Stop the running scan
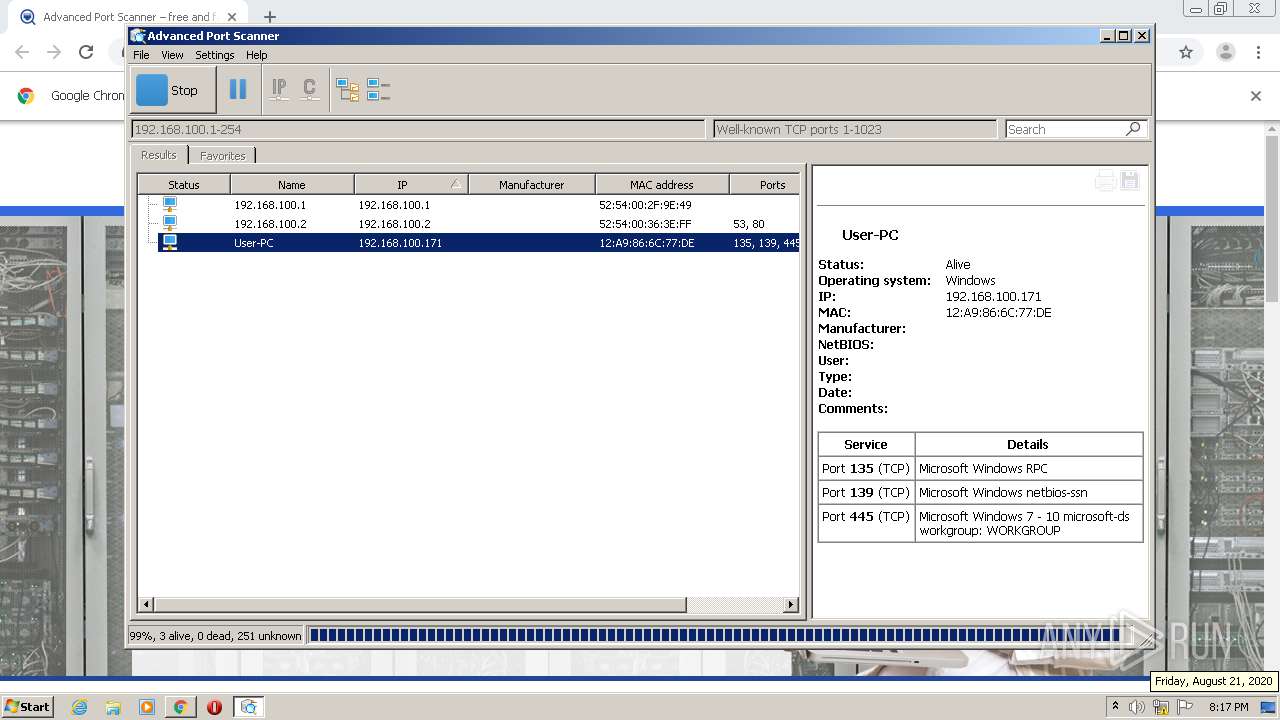Image resolution: width=1280 pixels, height=720 pixels. (173, 90)
